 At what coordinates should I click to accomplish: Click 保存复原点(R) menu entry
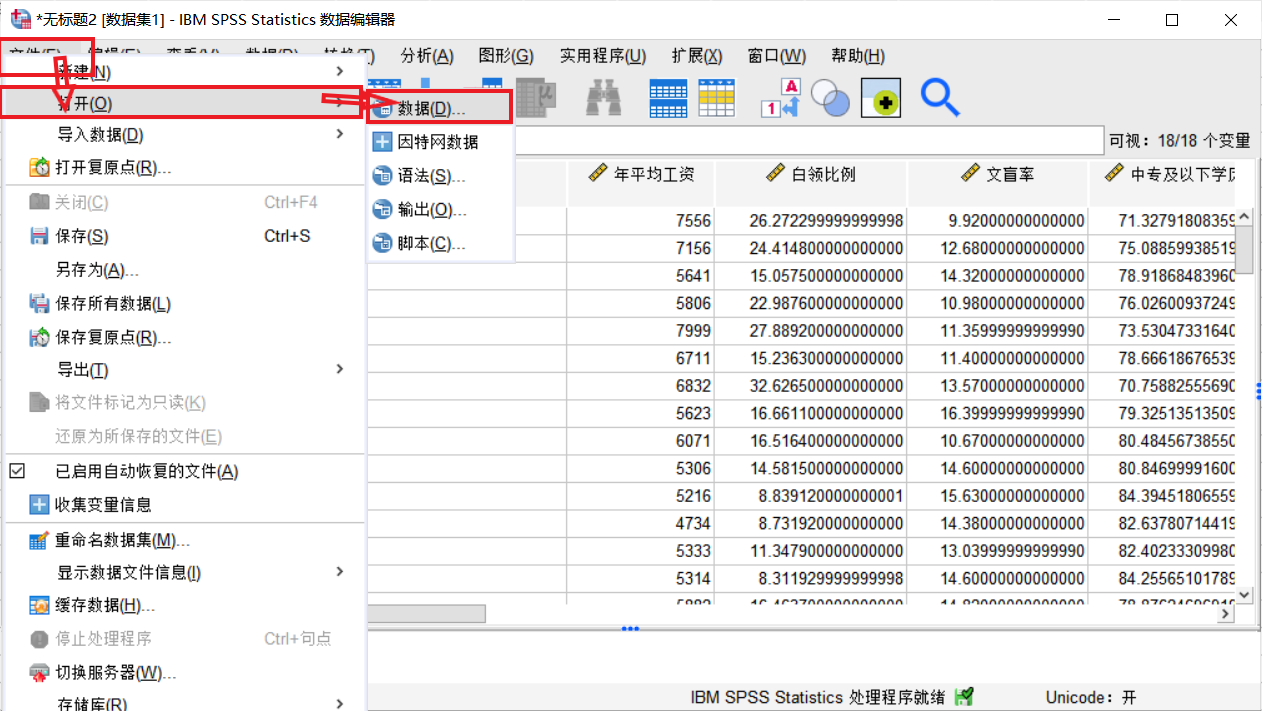click(183, 337)
